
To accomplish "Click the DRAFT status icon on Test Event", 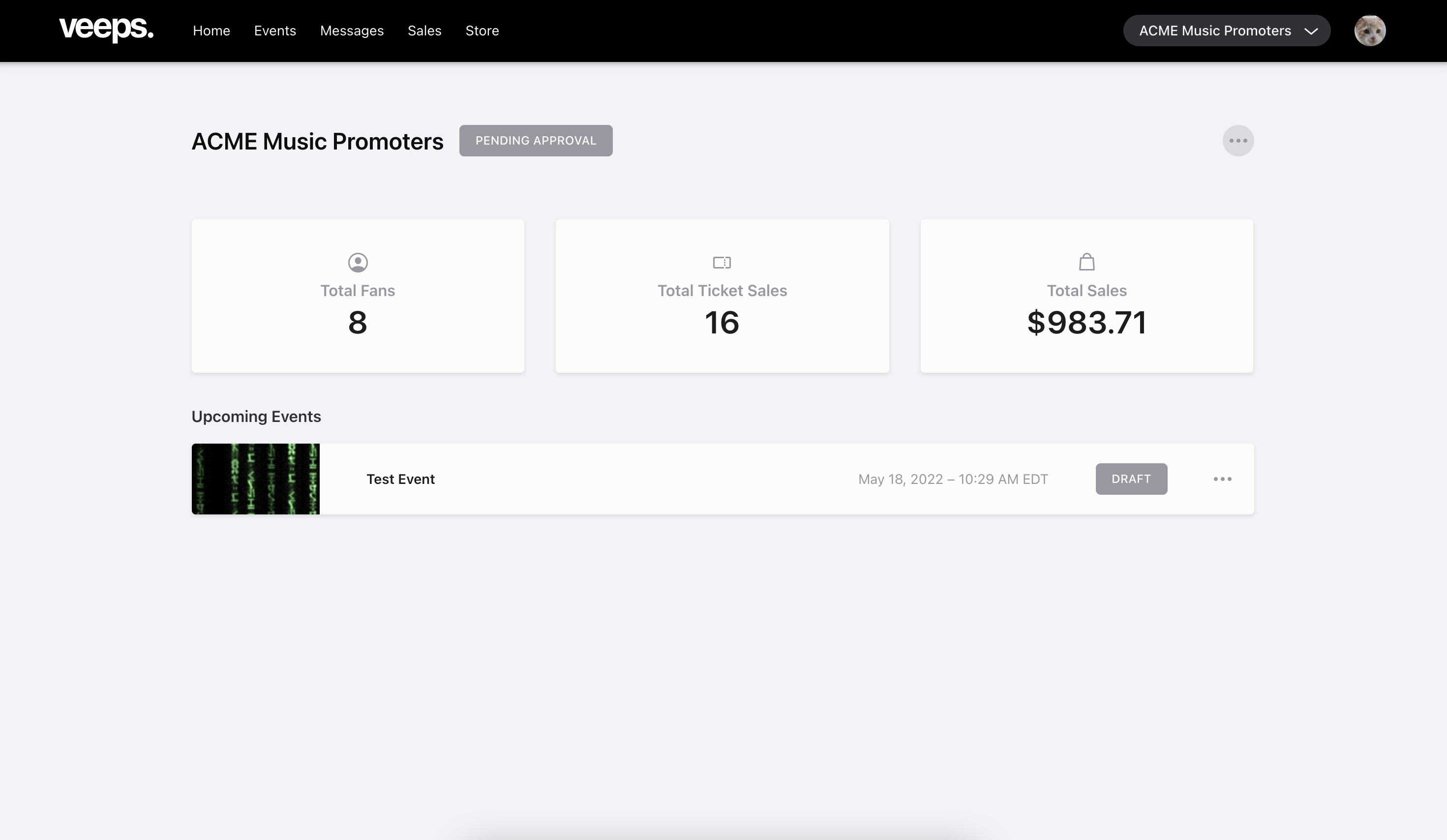I will 1131,479.
